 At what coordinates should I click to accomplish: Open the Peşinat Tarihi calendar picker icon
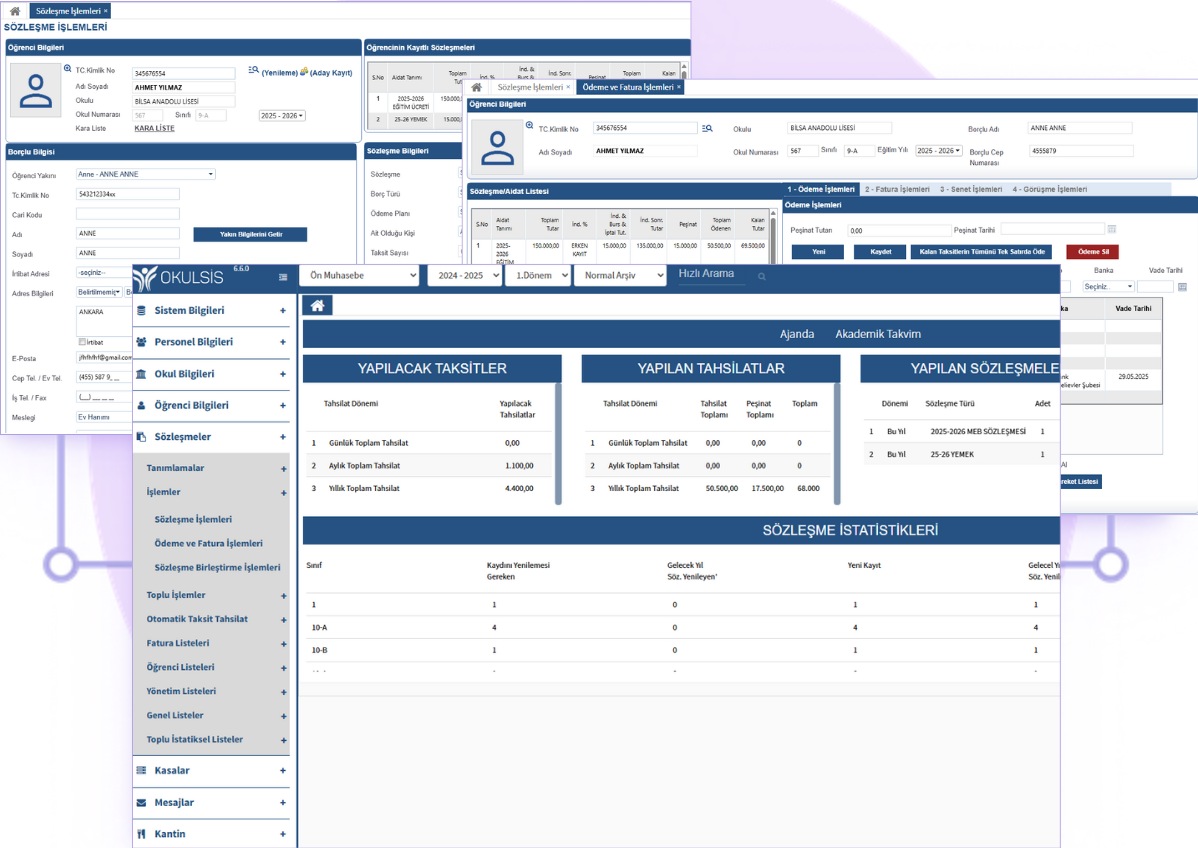click(x=1112, y=230)
